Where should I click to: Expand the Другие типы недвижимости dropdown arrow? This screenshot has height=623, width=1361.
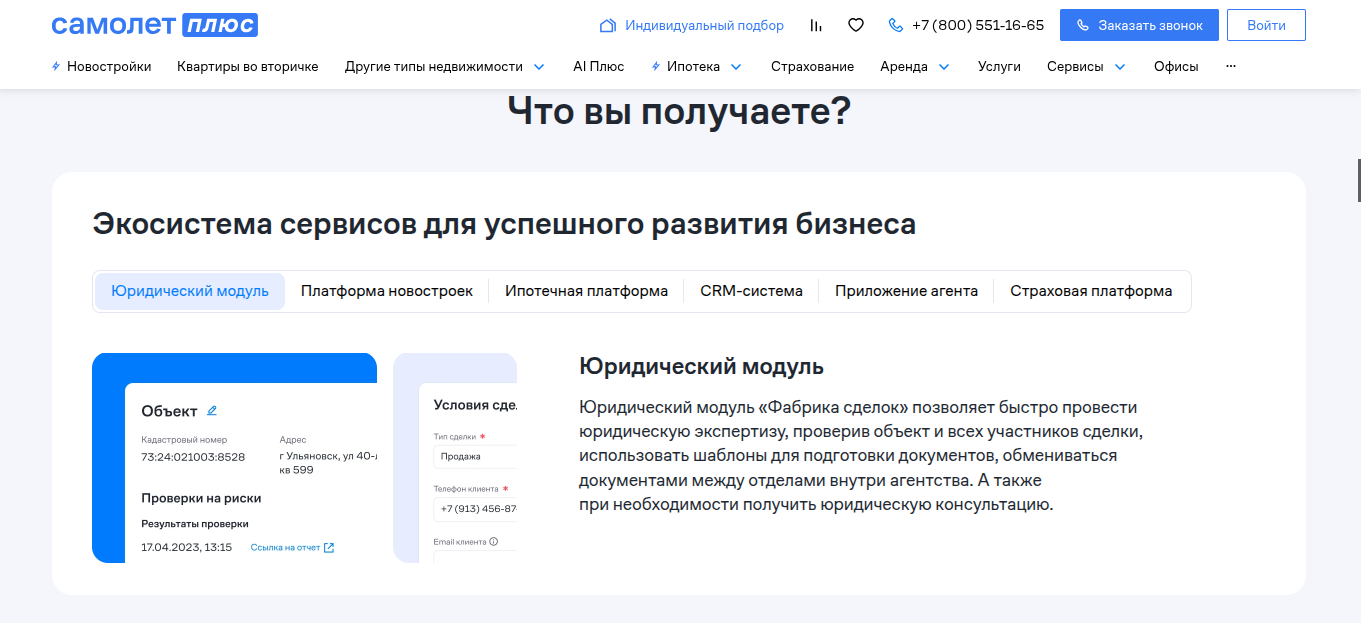(x=539, y=67)
